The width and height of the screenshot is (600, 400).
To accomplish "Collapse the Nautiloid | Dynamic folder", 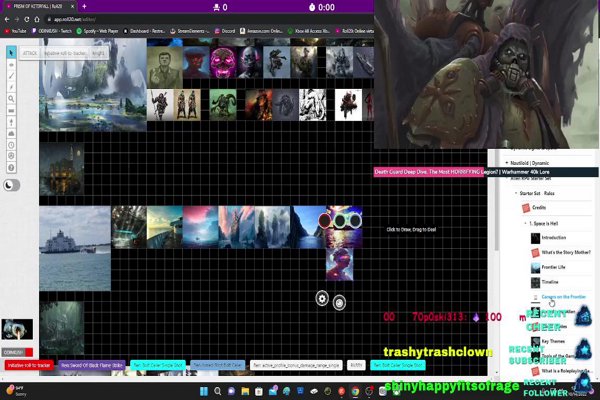I will click(x=507, y=163).
